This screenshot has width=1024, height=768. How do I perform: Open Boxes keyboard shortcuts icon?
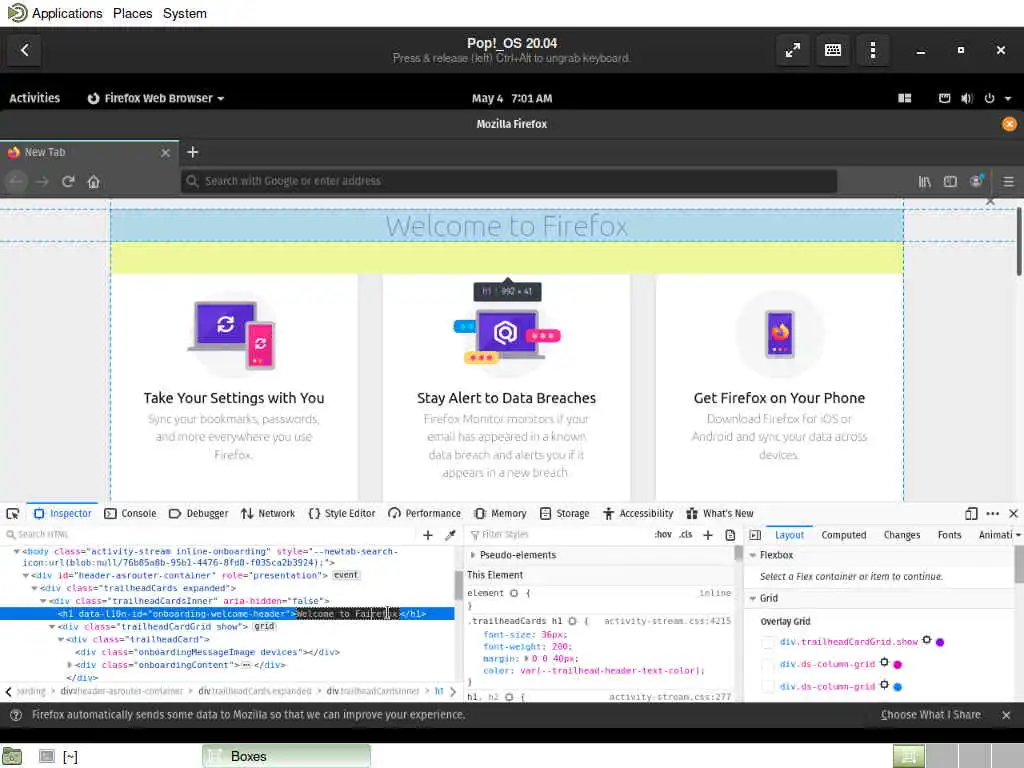point(833,50)
